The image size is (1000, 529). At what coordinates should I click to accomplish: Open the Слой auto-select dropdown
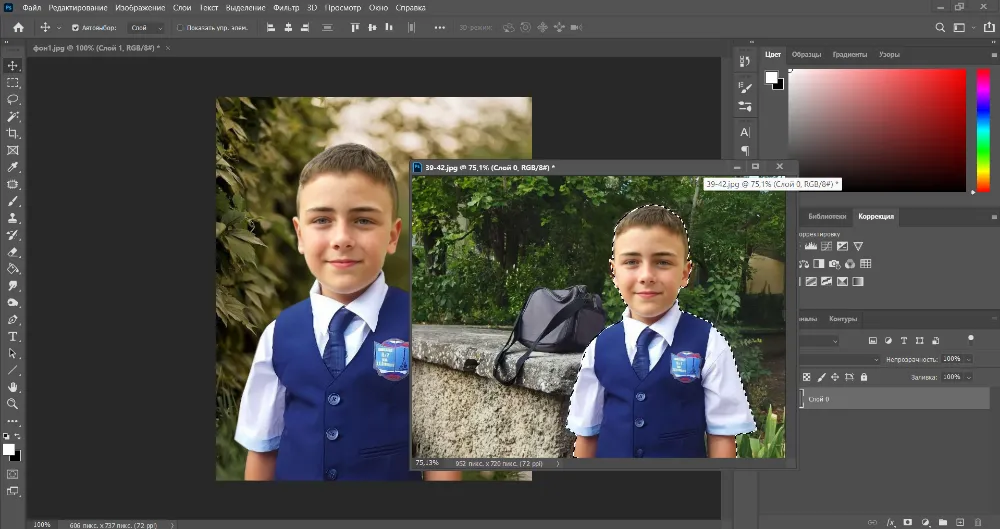(x=147, y=28)
